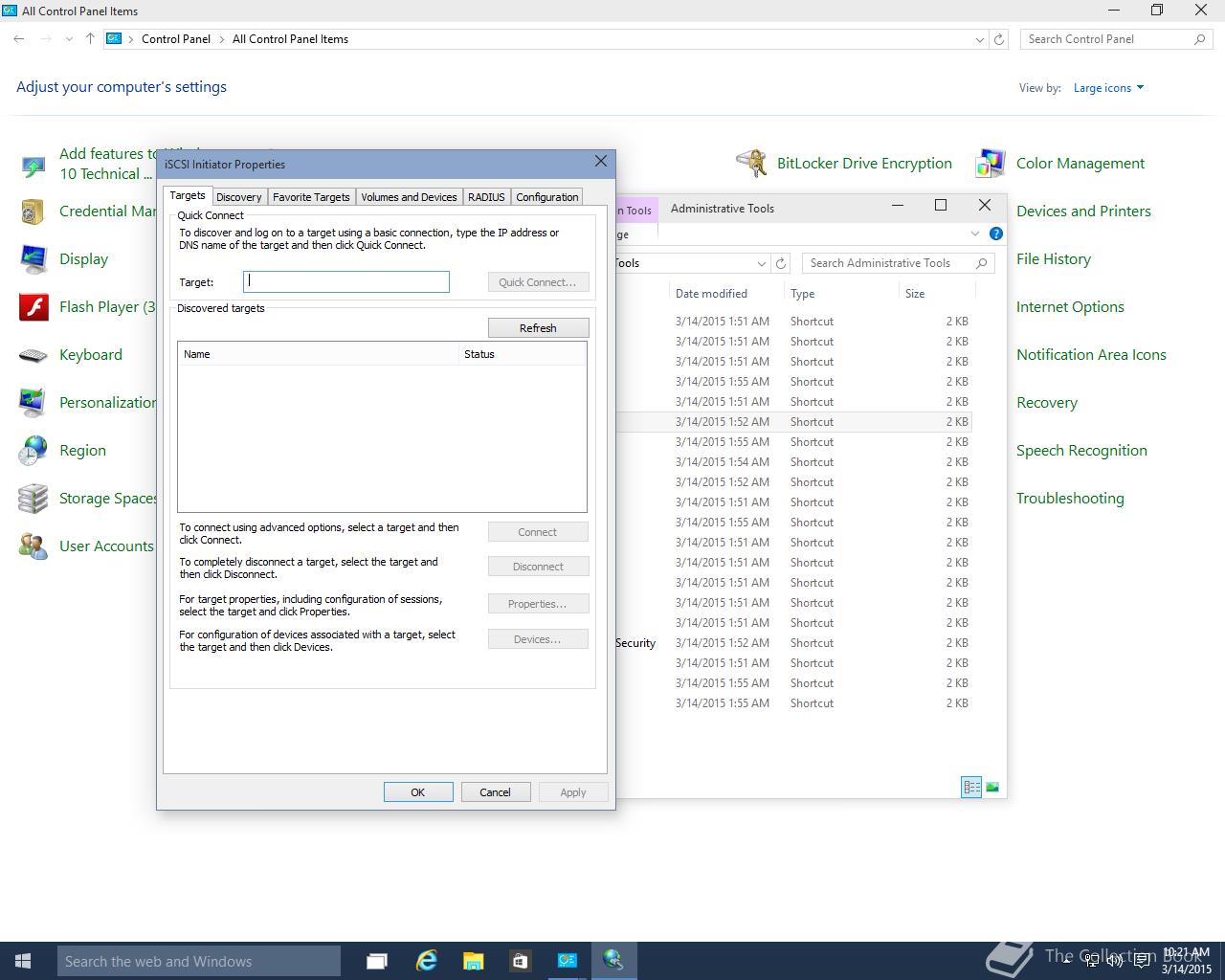Click Search Control Panel box
Viewport: 1225px width, 980px height.
(1115, 39)
